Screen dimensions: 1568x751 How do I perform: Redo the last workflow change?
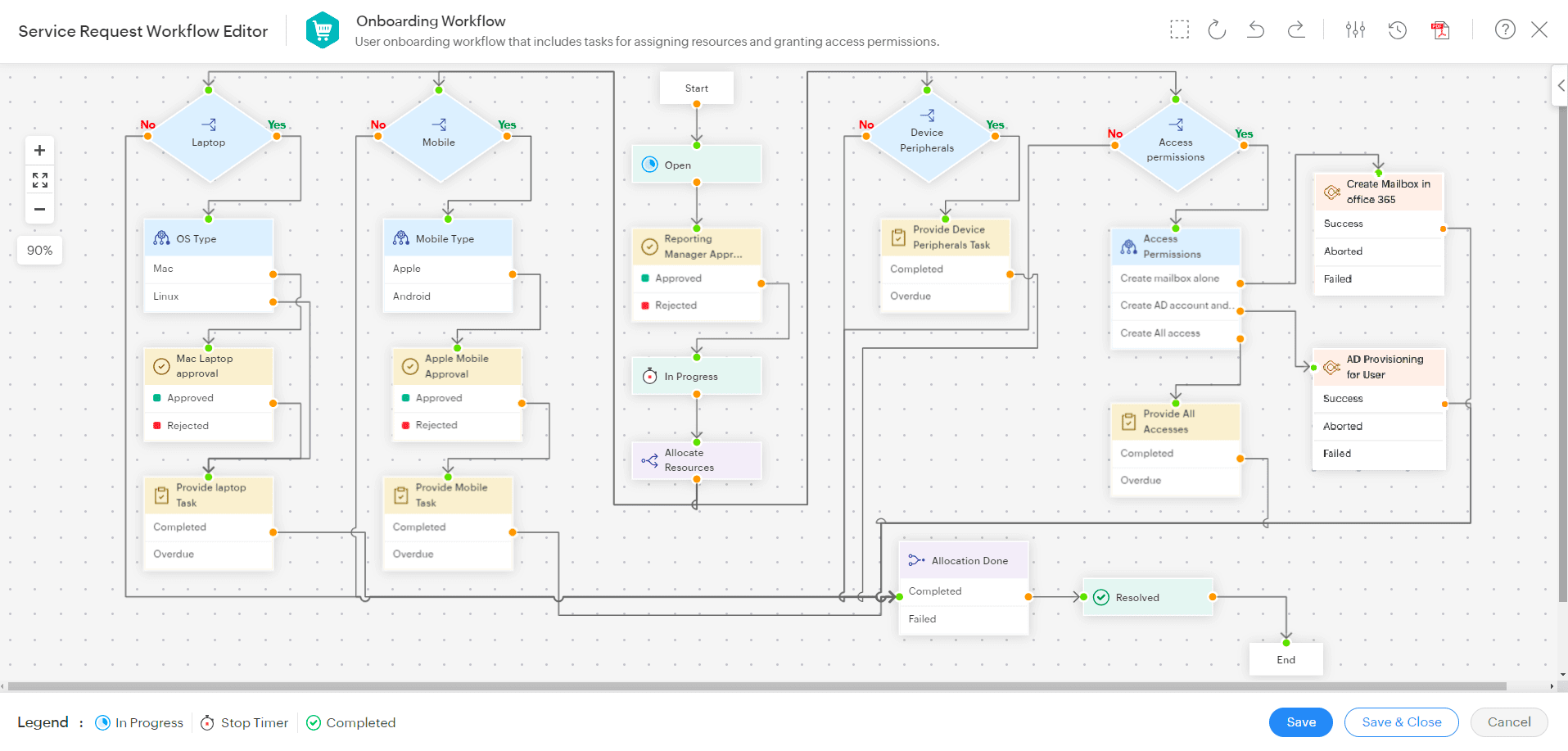(x=1297, y=29)
